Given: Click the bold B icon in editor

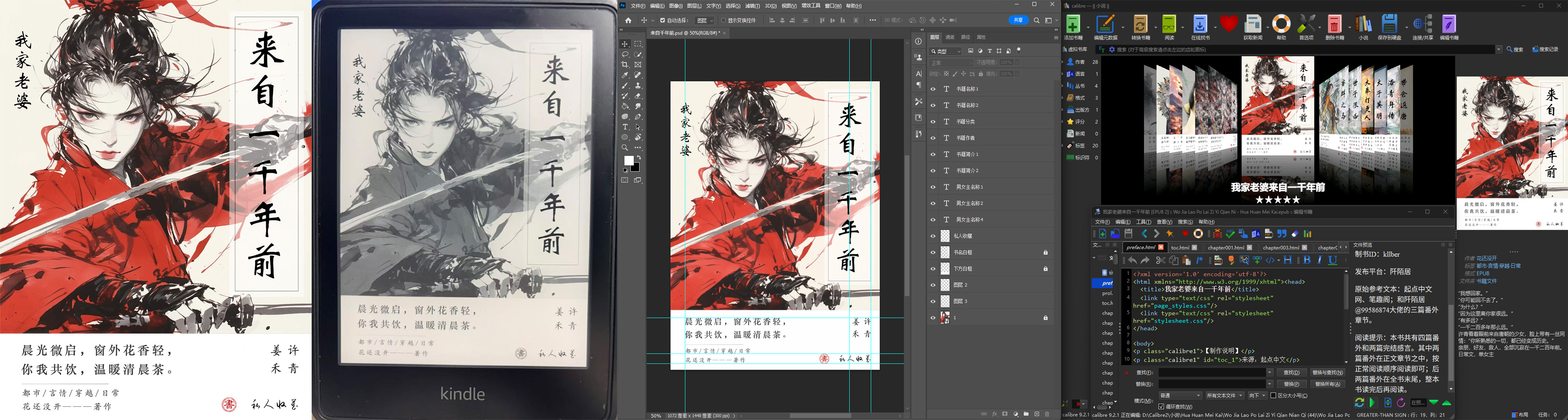Looking at the screenshot, I should 1307,261.
